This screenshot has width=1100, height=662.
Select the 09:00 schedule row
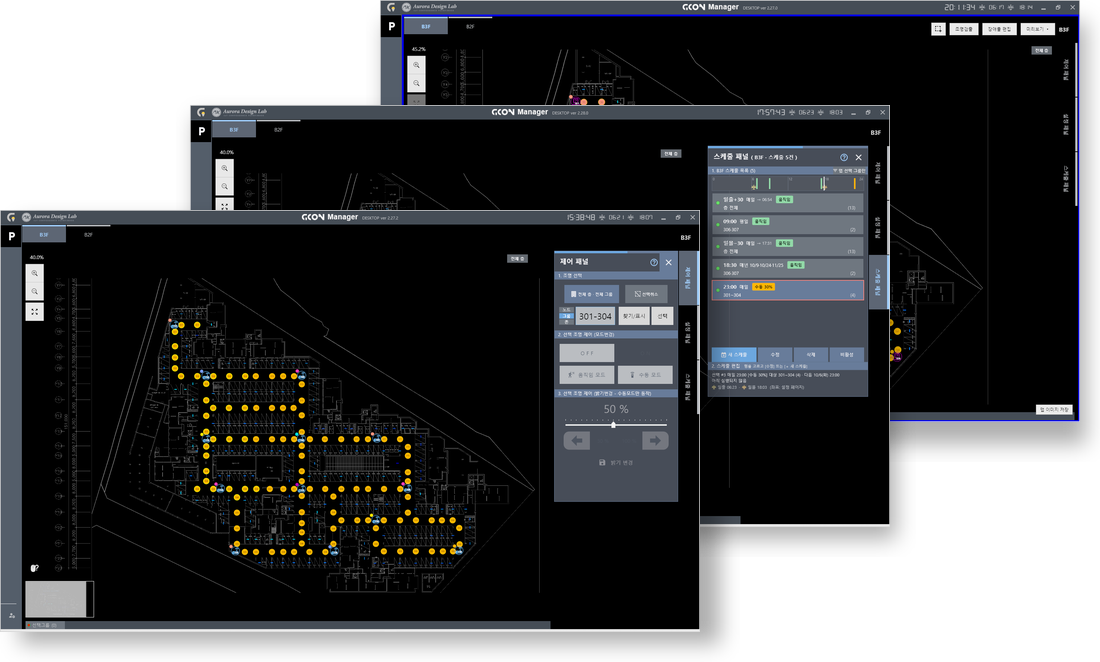tap(788, 224)
